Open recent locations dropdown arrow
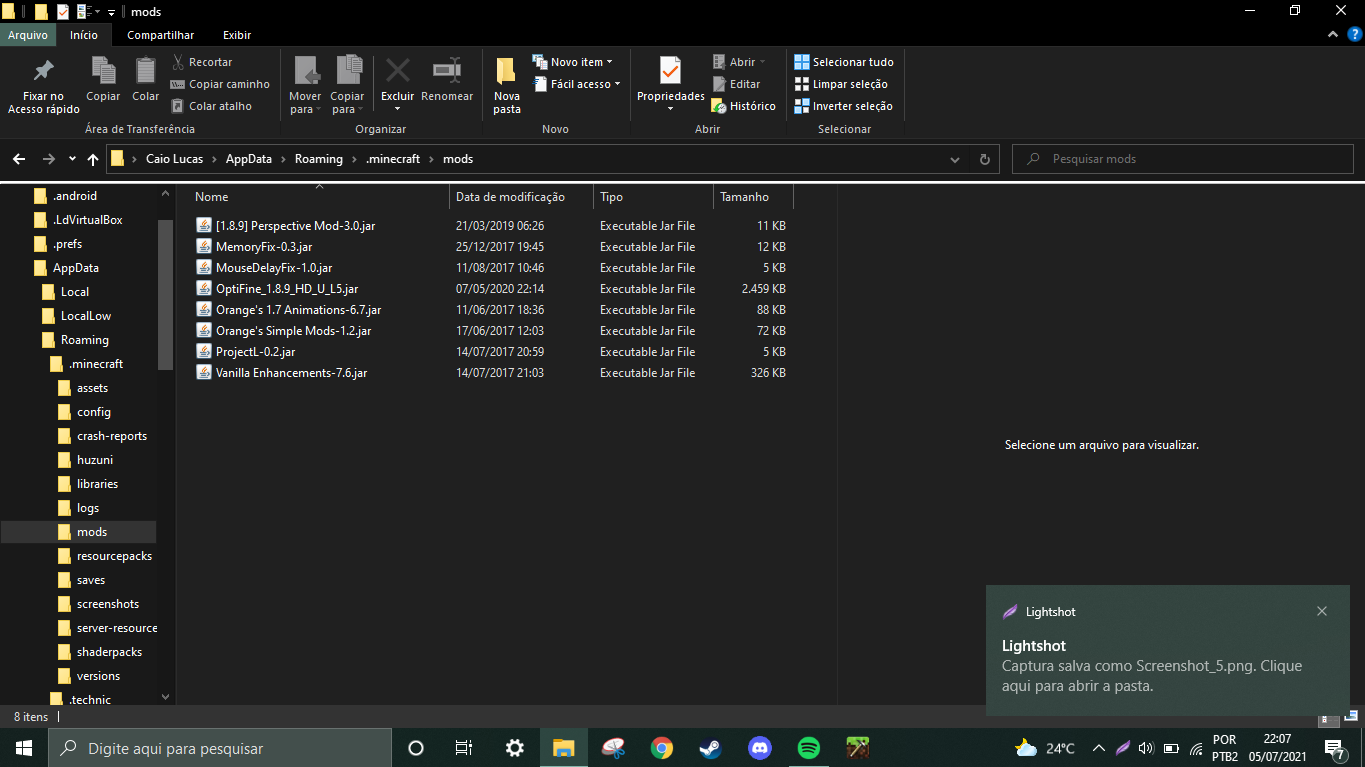 (x=72, y=159)
